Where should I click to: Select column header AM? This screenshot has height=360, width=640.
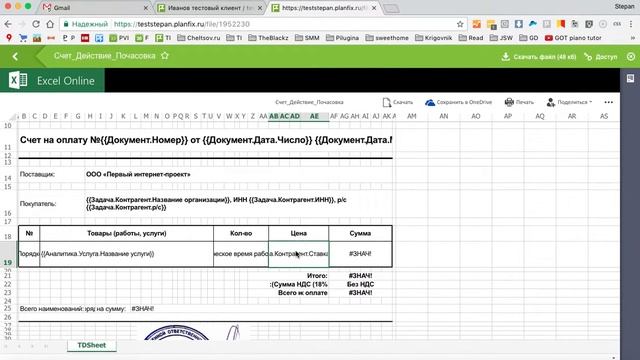point(412,116)
